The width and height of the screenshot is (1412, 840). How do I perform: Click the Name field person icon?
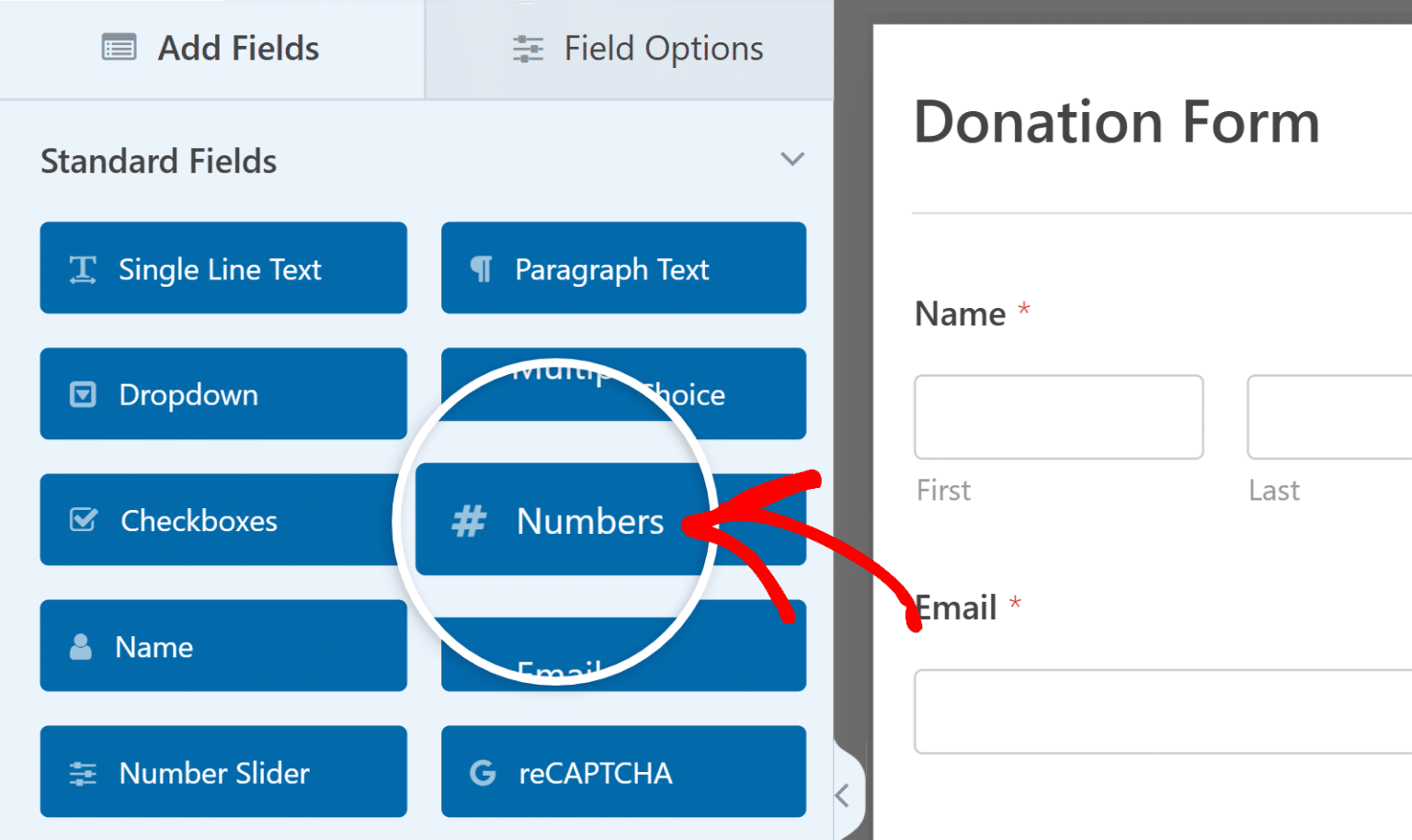tap(83, 646)
